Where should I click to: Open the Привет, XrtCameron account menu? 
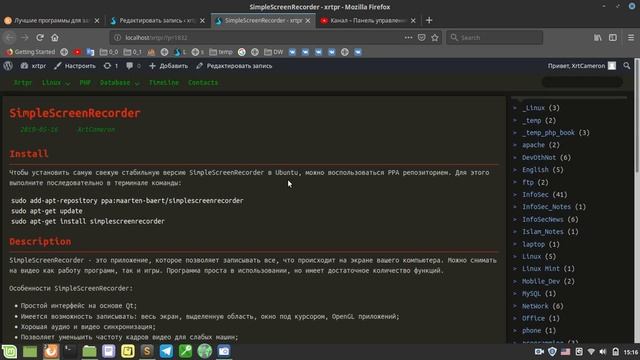pos(582,66)
